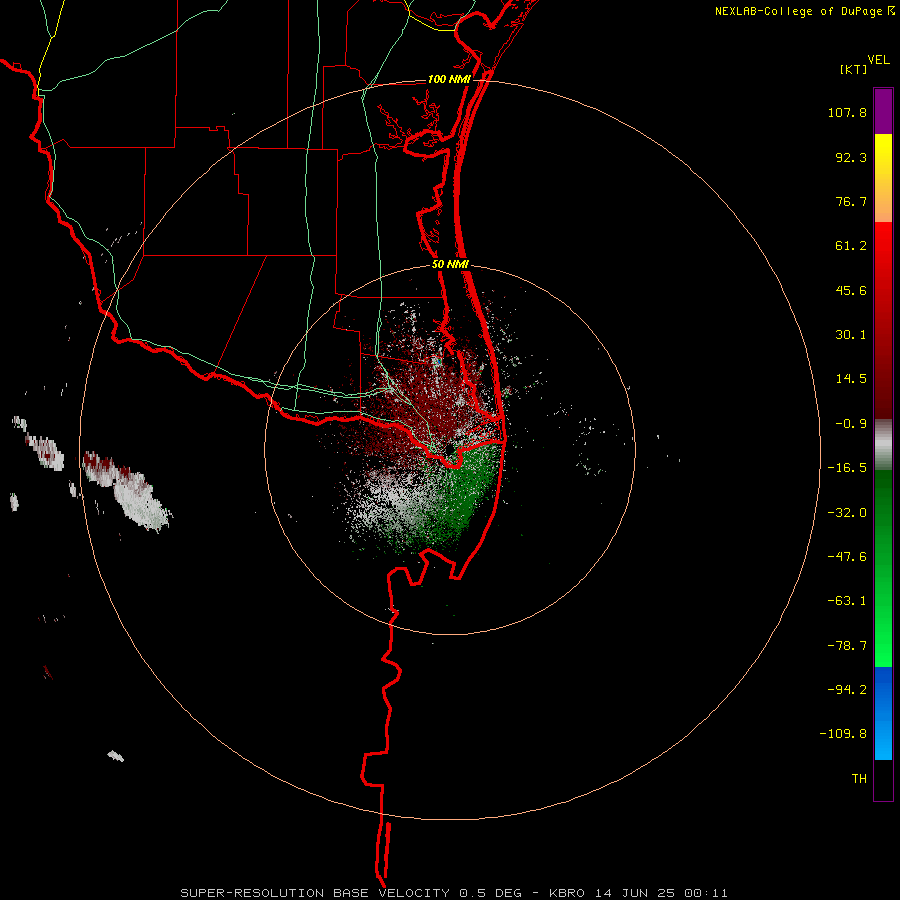Click the [KT] units label

854,69
